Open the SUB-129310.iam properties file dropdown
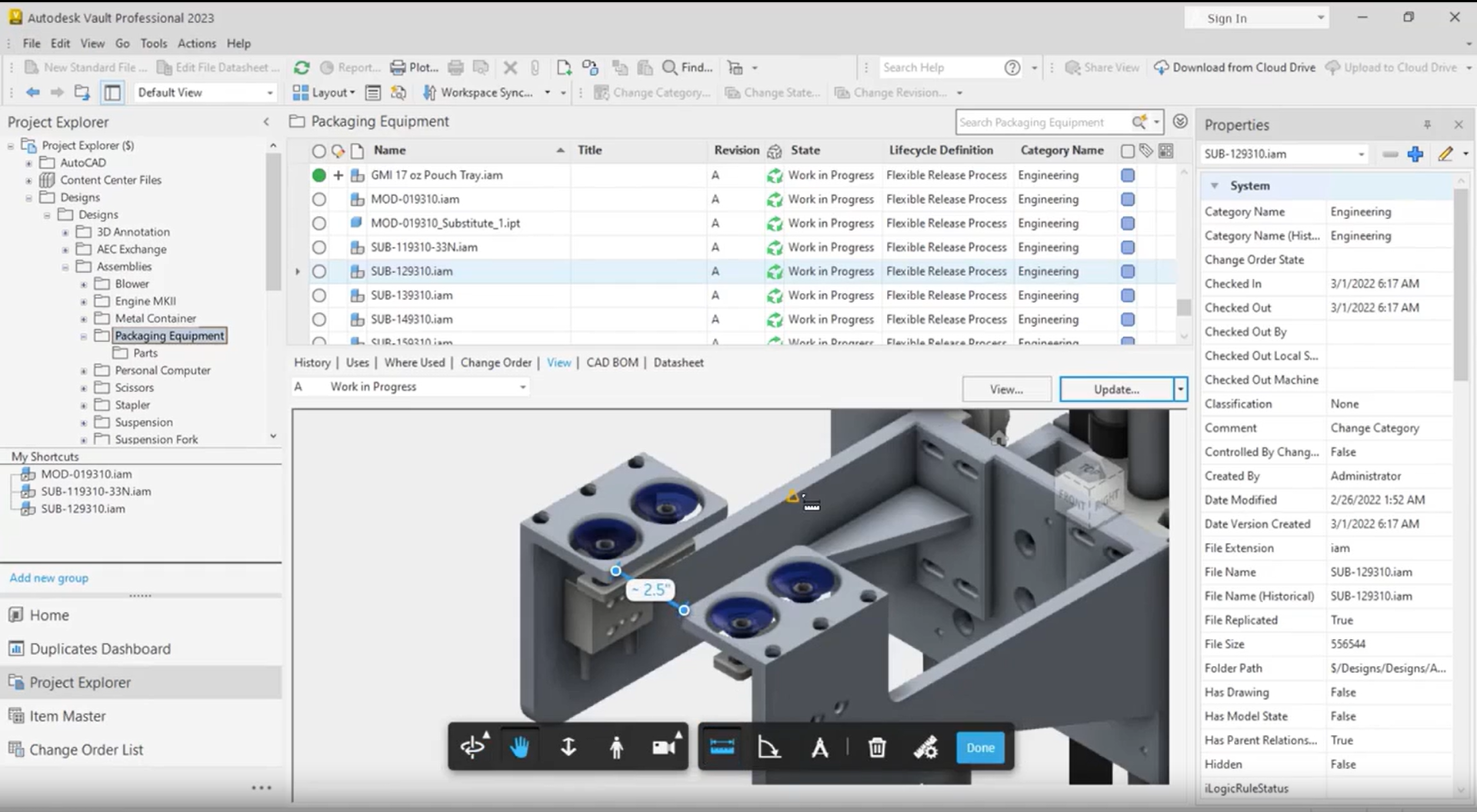The image size is (1477, 812). 1361,155
